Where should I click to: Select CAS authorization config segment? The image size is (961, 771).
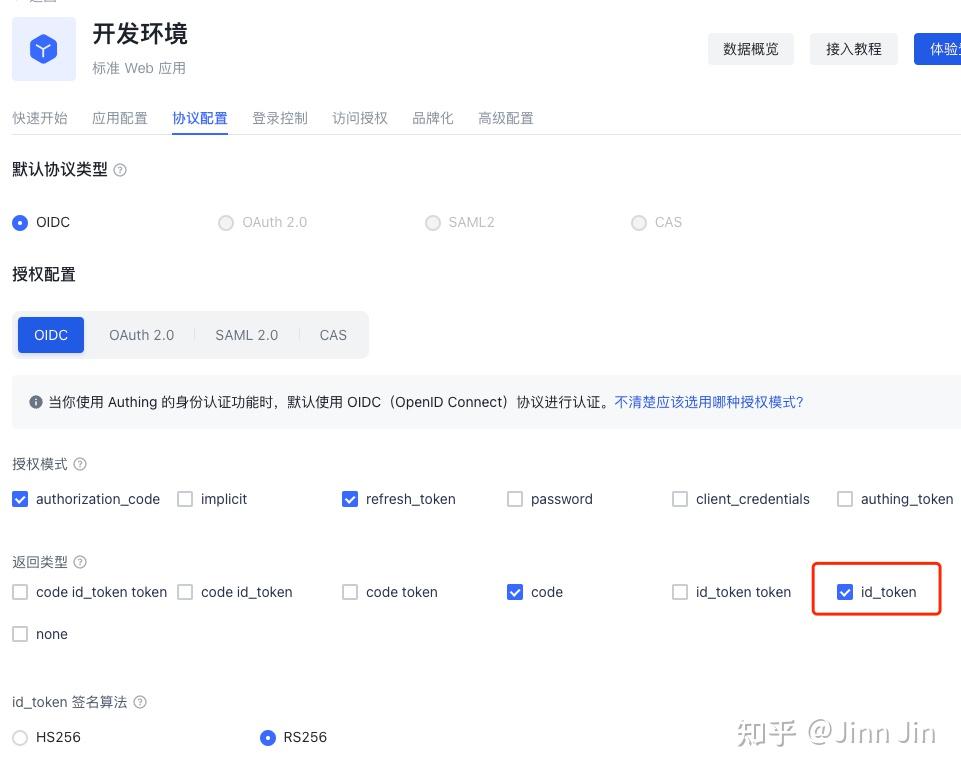[333, 335]
